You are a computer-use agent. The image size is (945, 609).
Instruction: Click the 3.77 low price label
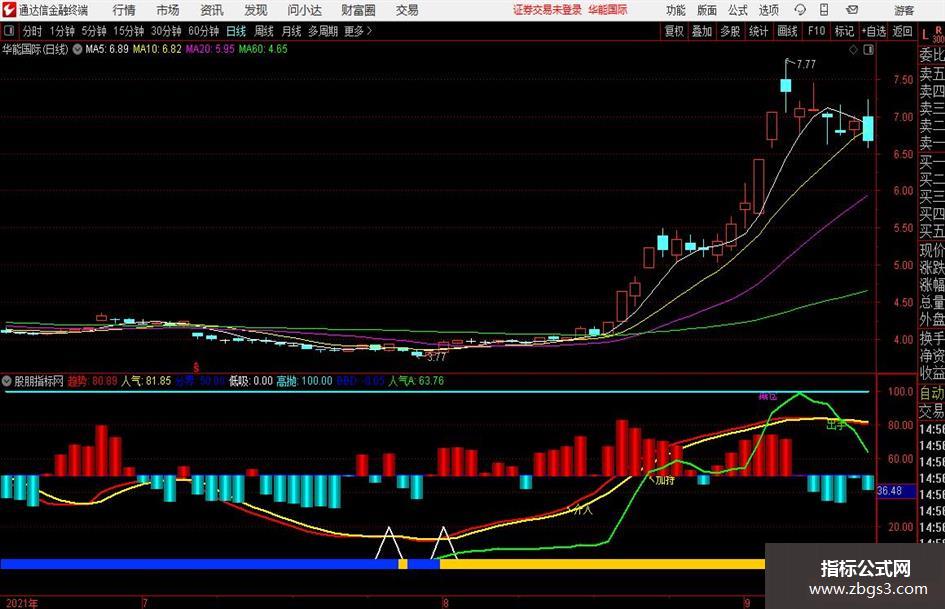436,357
